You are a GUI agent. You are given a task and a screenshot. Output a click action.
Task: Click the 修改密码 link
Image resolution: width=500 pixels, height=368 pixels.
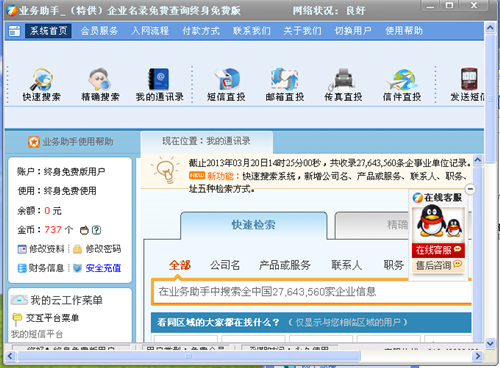[103, 249]
